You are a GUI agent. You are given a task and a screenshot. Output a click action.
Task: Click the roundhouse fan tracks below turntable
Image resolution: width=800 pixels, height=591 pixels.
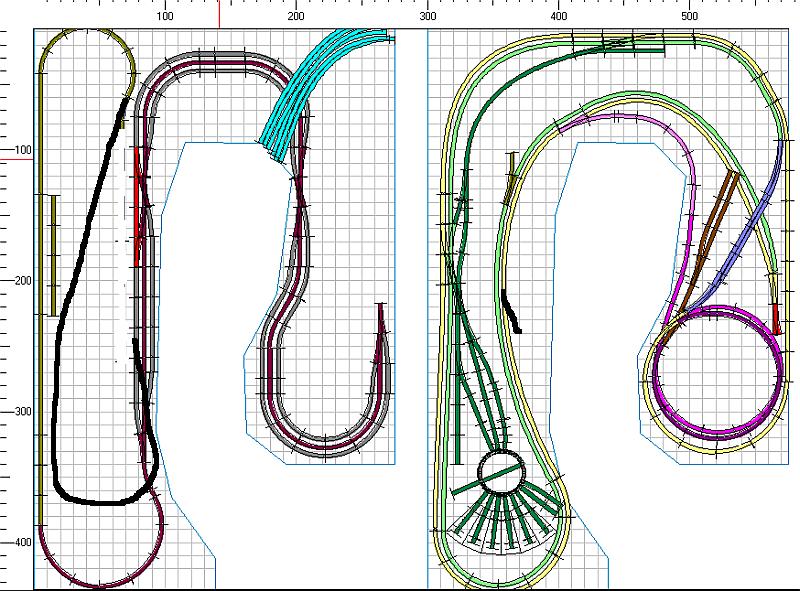pyautogui.click(x=500, y=525)
